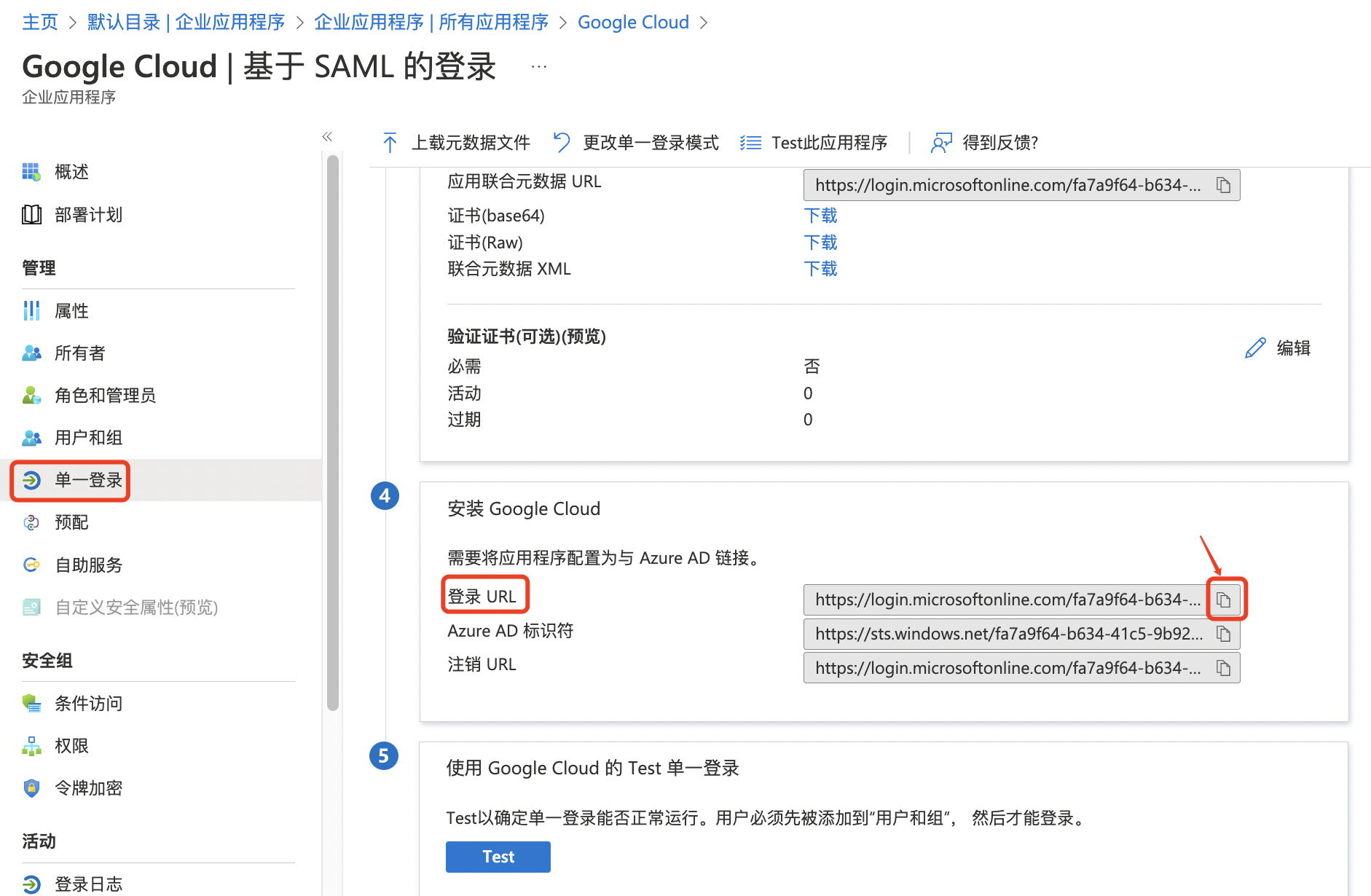1371x896 pixels.
Task: Open 用户和组 users and groups
Action: [x=88, y=438]
